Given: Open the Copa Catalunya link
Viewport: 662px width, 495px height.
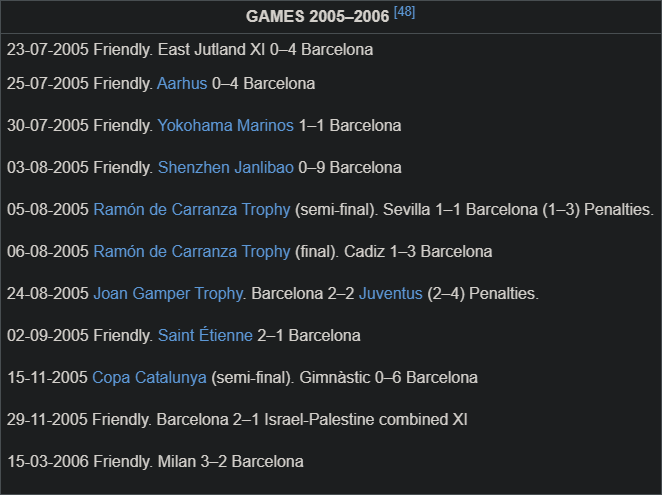Looking at the screenshot, I should coord(149,378).
